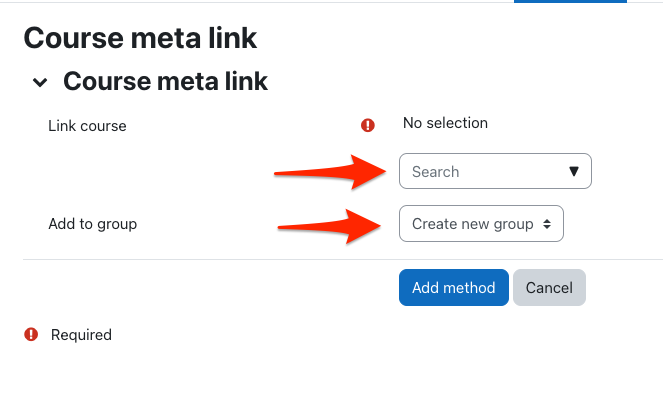Open the Search course list arrow
The image size is (663, 398).
click(x=573, y=171)
